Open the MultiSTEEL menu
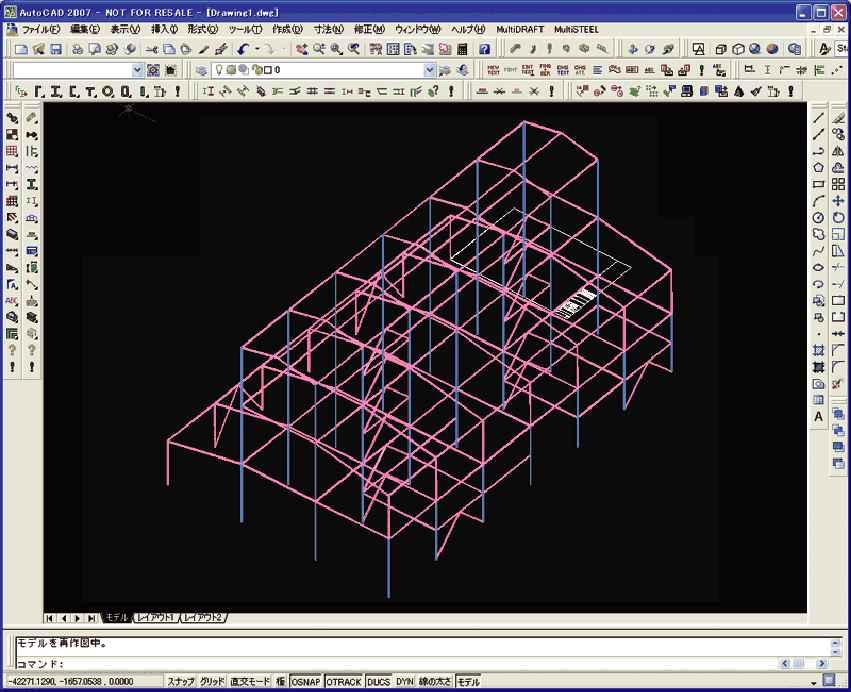This screenshot has height=692, width=851. point(576,29)
